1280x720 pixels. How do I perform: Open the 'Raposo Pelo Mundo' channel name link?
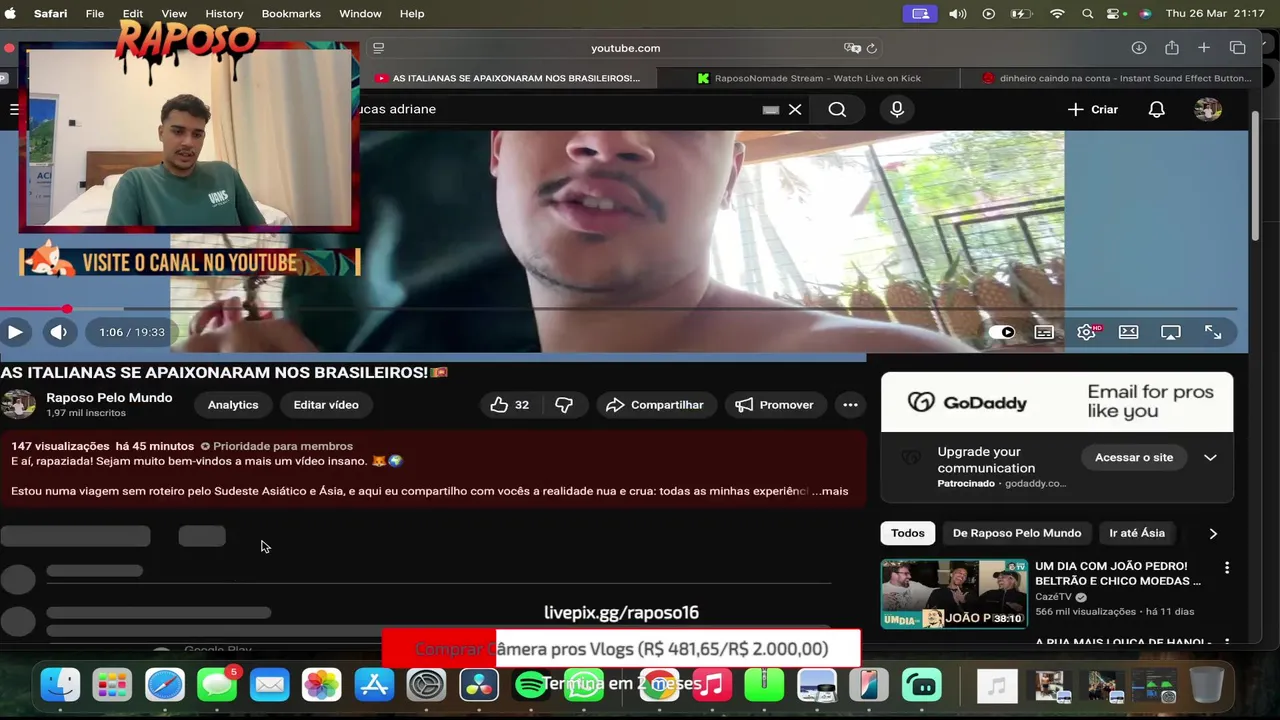click(109, 397)
